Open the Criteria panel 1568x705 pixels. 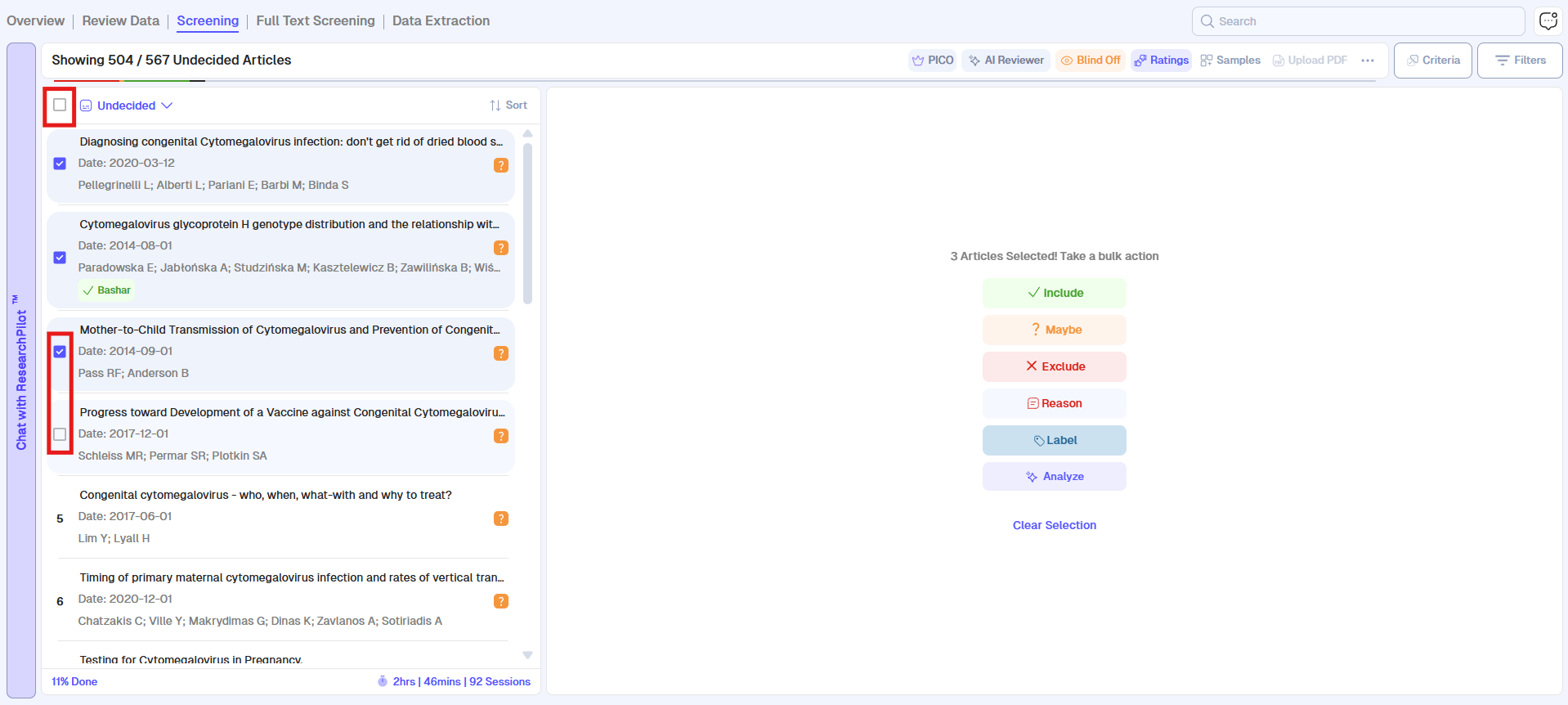click(1432, 61)
